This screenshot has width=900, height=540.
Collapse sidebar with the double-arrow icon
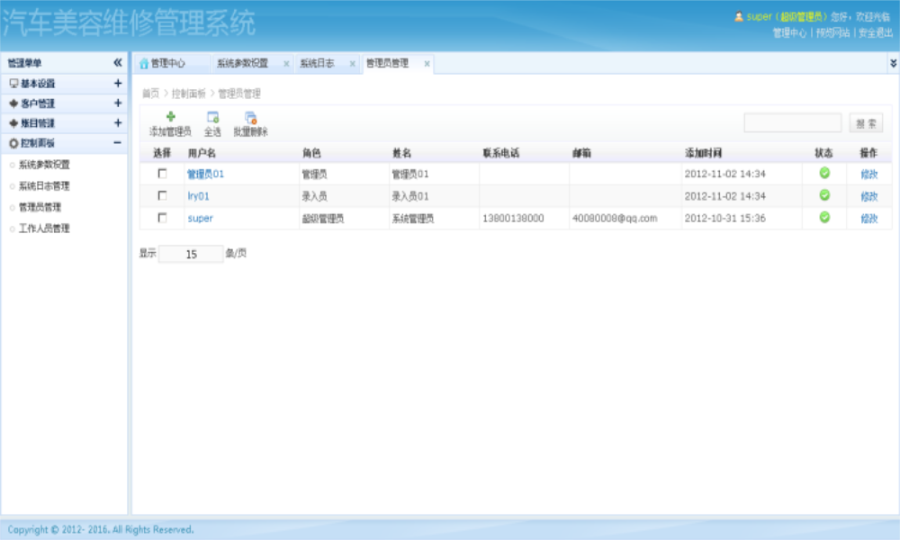click(117, 63)
